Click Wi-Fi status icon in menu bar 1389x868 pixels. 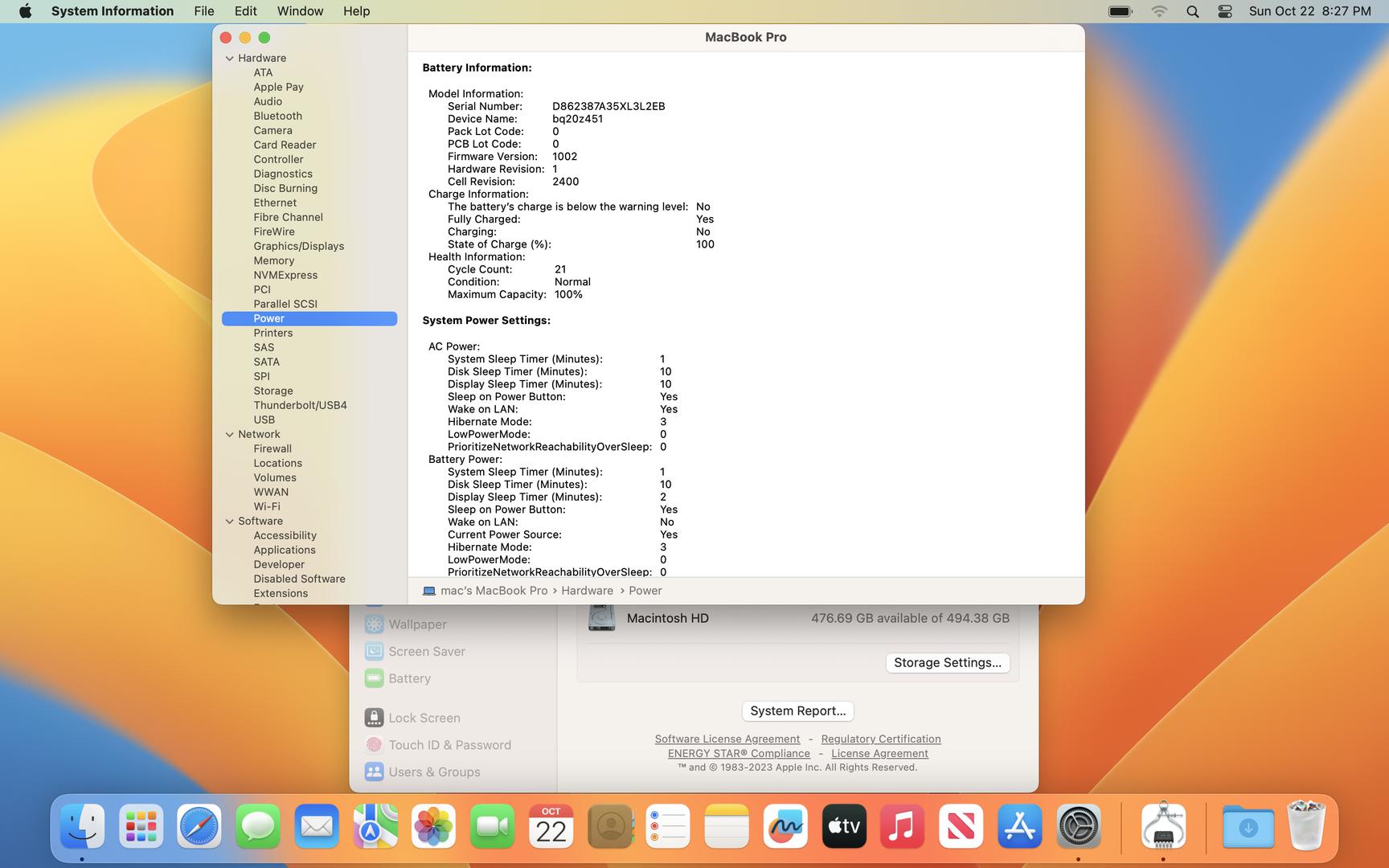click(x=1159, y=11)
